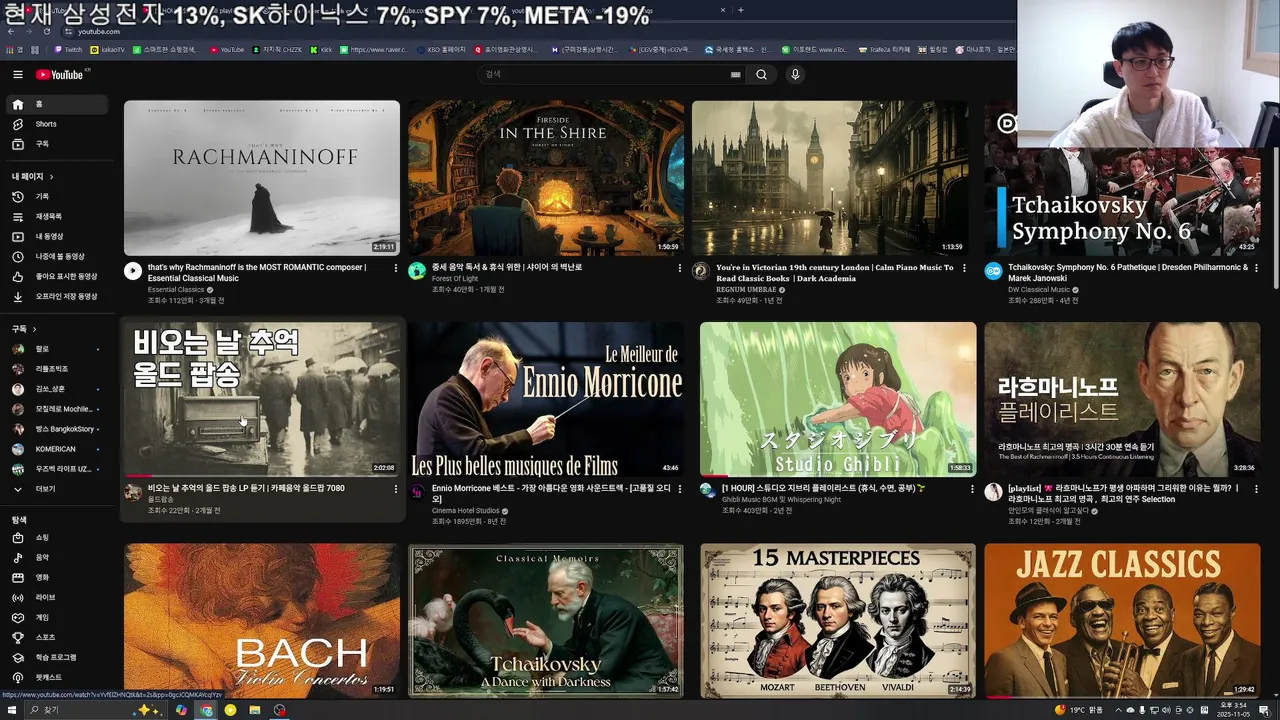Open 좋아요 표시한 동영상 (Liked videos)
The width and height of the screenshot is (1280, 720).
pyautogui.click(x=57, y=277)
